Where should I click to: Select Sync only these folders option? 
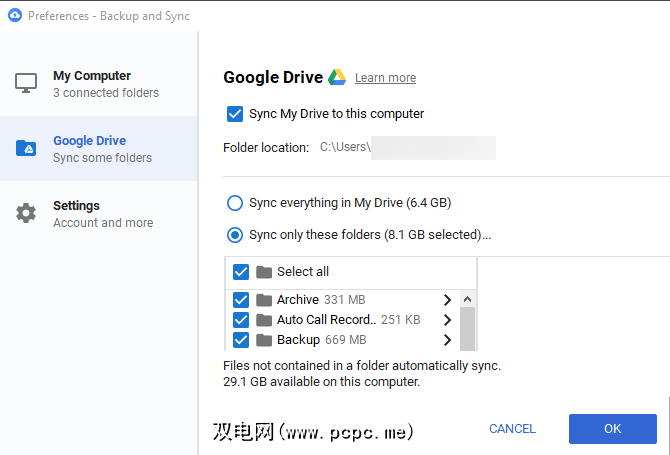235,235
